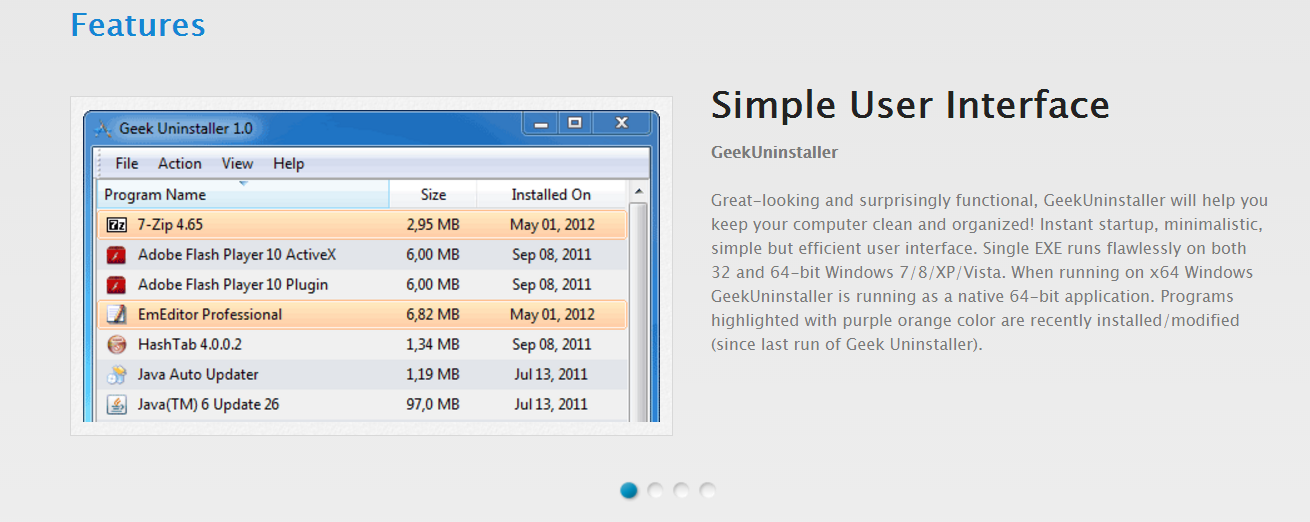Switch to the second carousel slide dot

[655, 490]
